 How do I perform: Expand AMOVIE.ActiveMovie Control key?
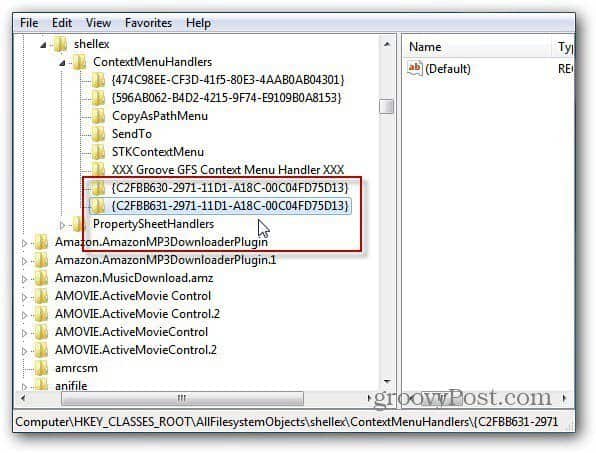click(x=24, y=297)
